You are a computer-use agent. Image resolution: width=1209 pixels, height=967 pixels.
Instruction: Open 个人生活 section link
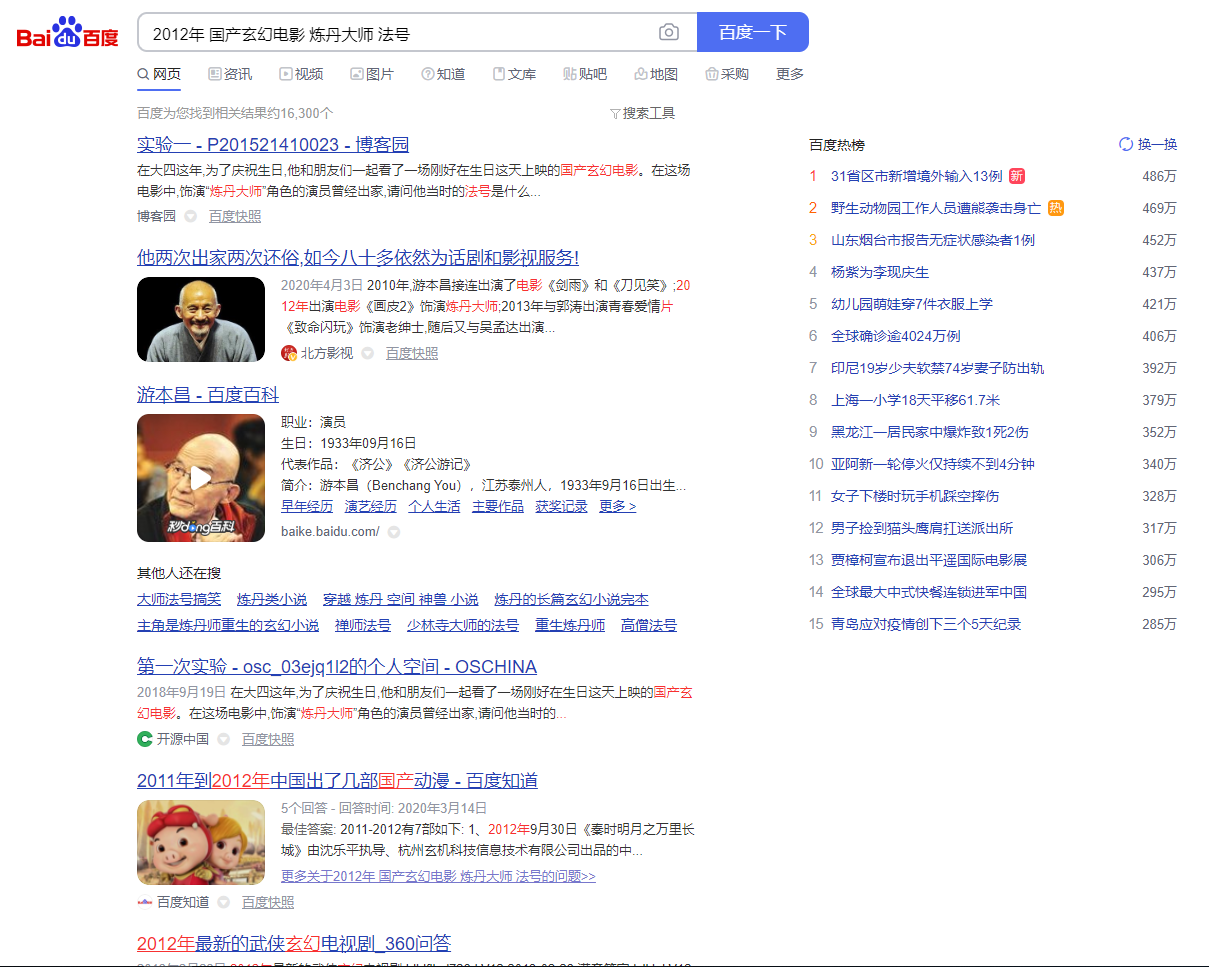434,506
